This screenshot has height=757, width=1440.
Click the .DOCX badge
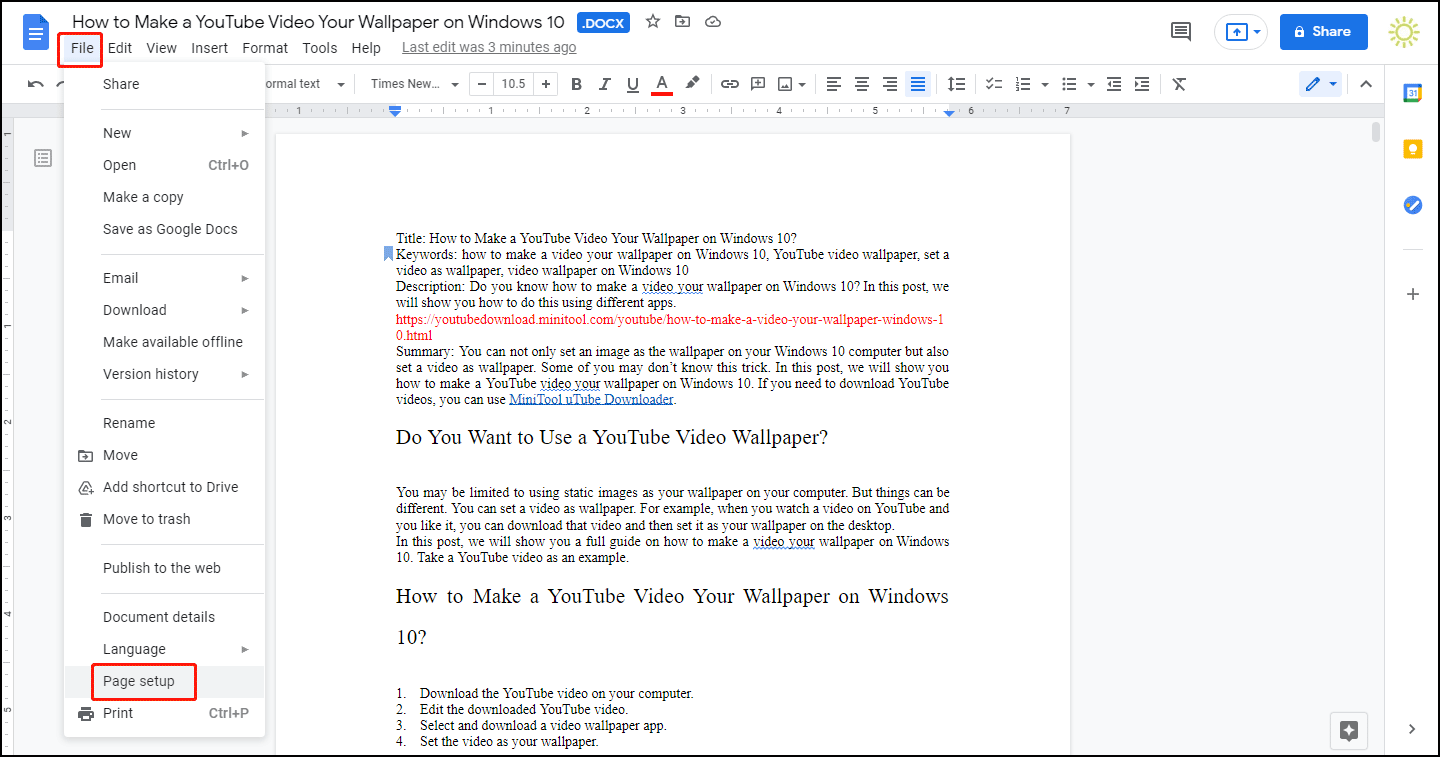pos(603,22)
